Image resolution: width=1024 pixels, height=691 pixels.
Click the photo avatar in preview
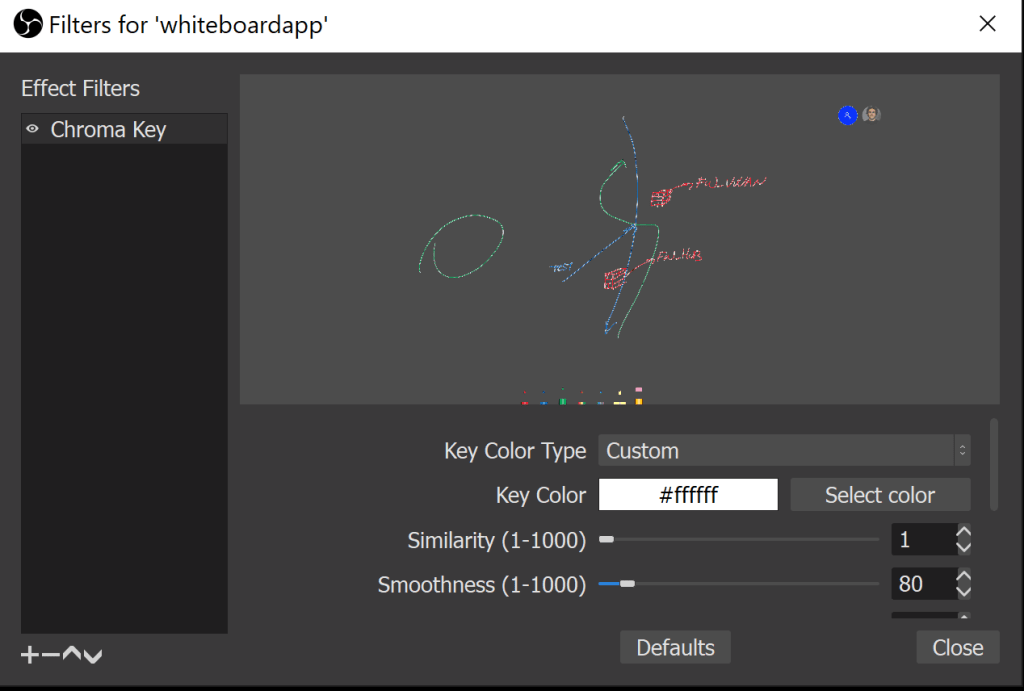point(872,115)
